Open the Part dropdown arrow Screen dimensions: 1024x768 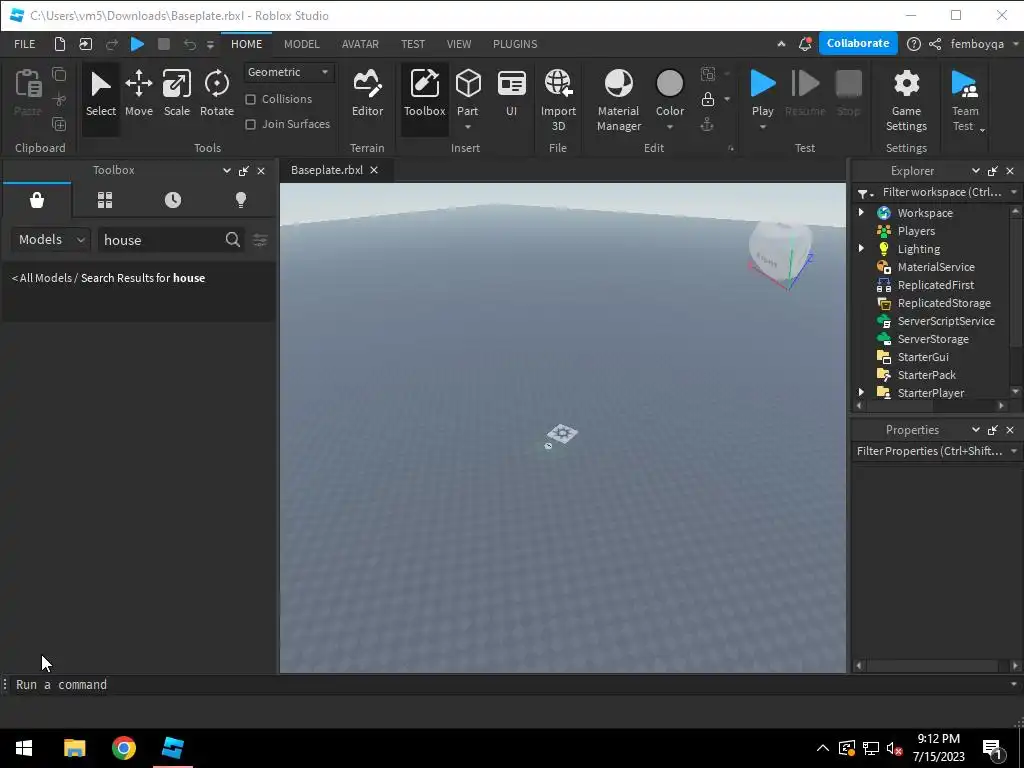[468, 127]
